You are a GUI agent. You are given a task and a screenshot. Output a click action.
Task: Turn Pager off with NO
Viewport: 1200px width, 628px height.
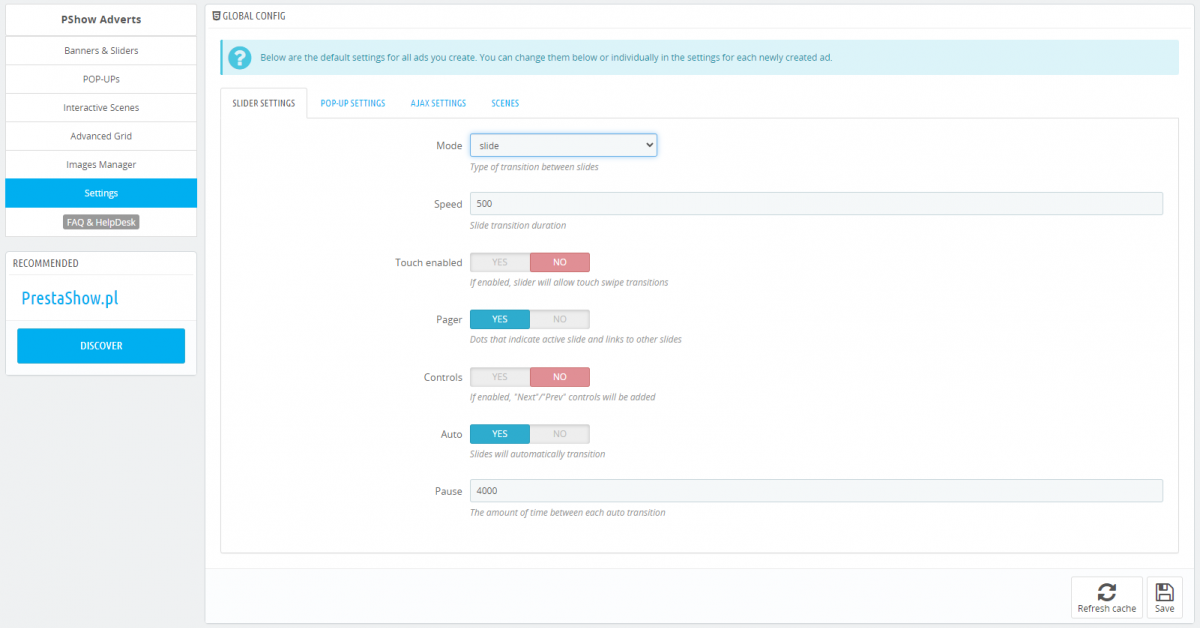click(x=560, y=319)
